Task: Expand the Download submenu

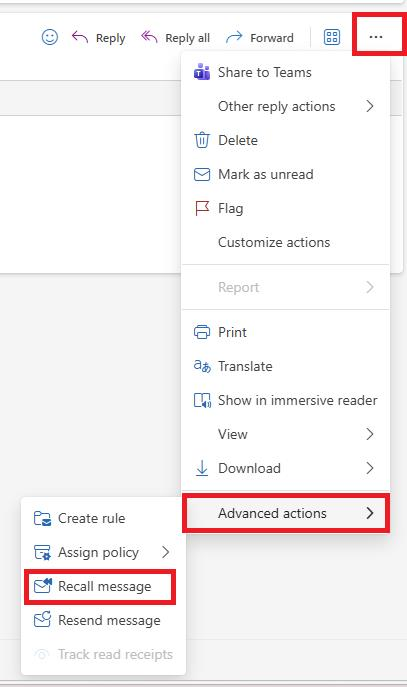Action: click(285, 468)
